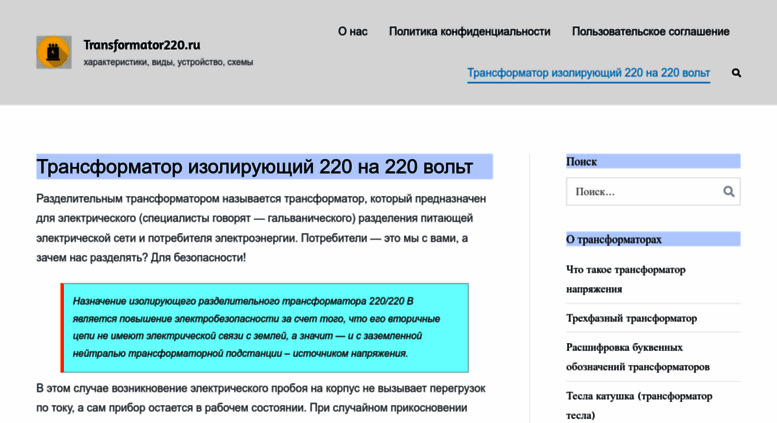Open link 'Расшифровка буквенных обозначений трансформаторов'
The image size is (777, 423).
638,357
